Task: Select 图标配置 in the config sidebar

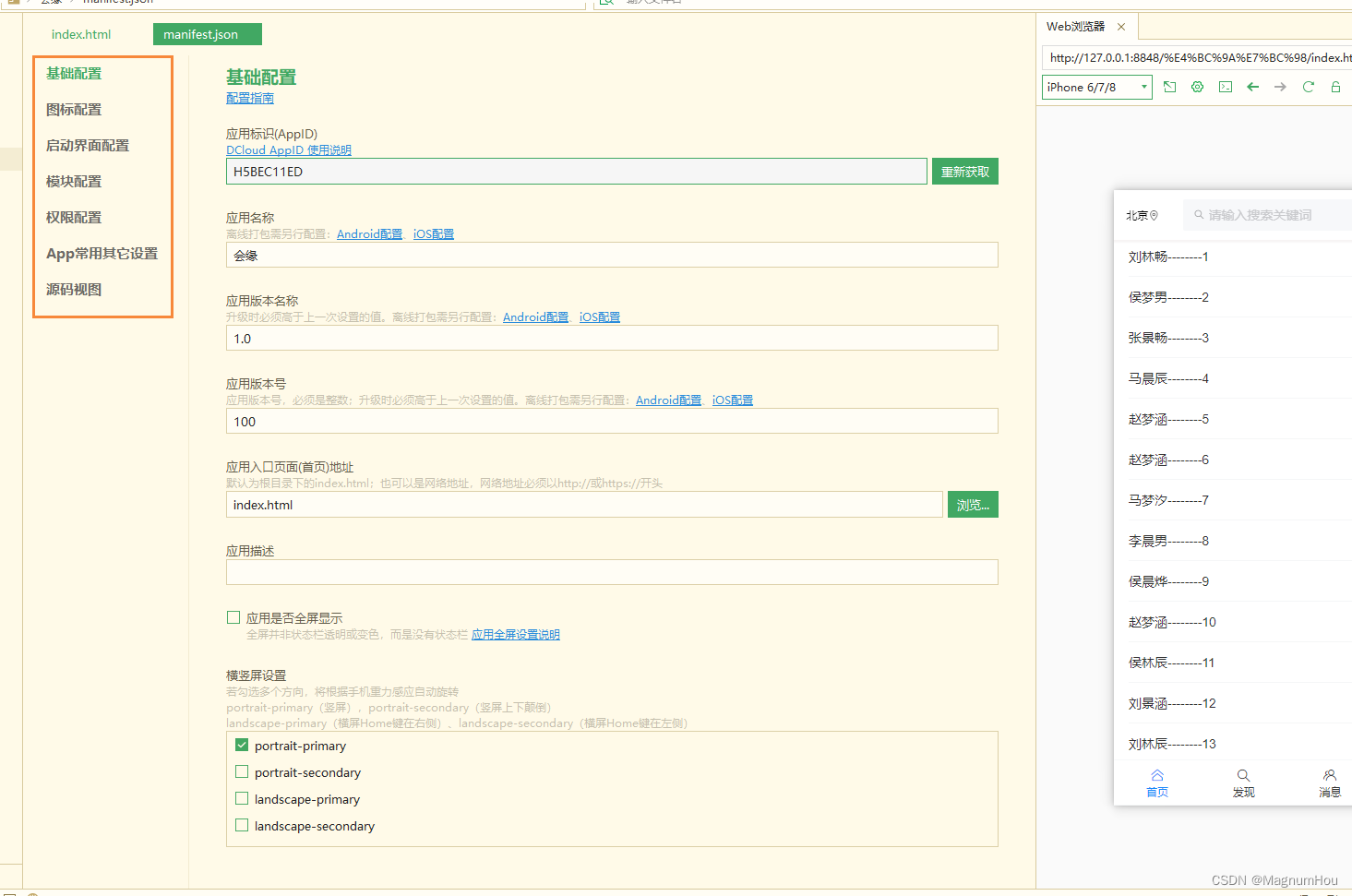Action: coord(74,109)
